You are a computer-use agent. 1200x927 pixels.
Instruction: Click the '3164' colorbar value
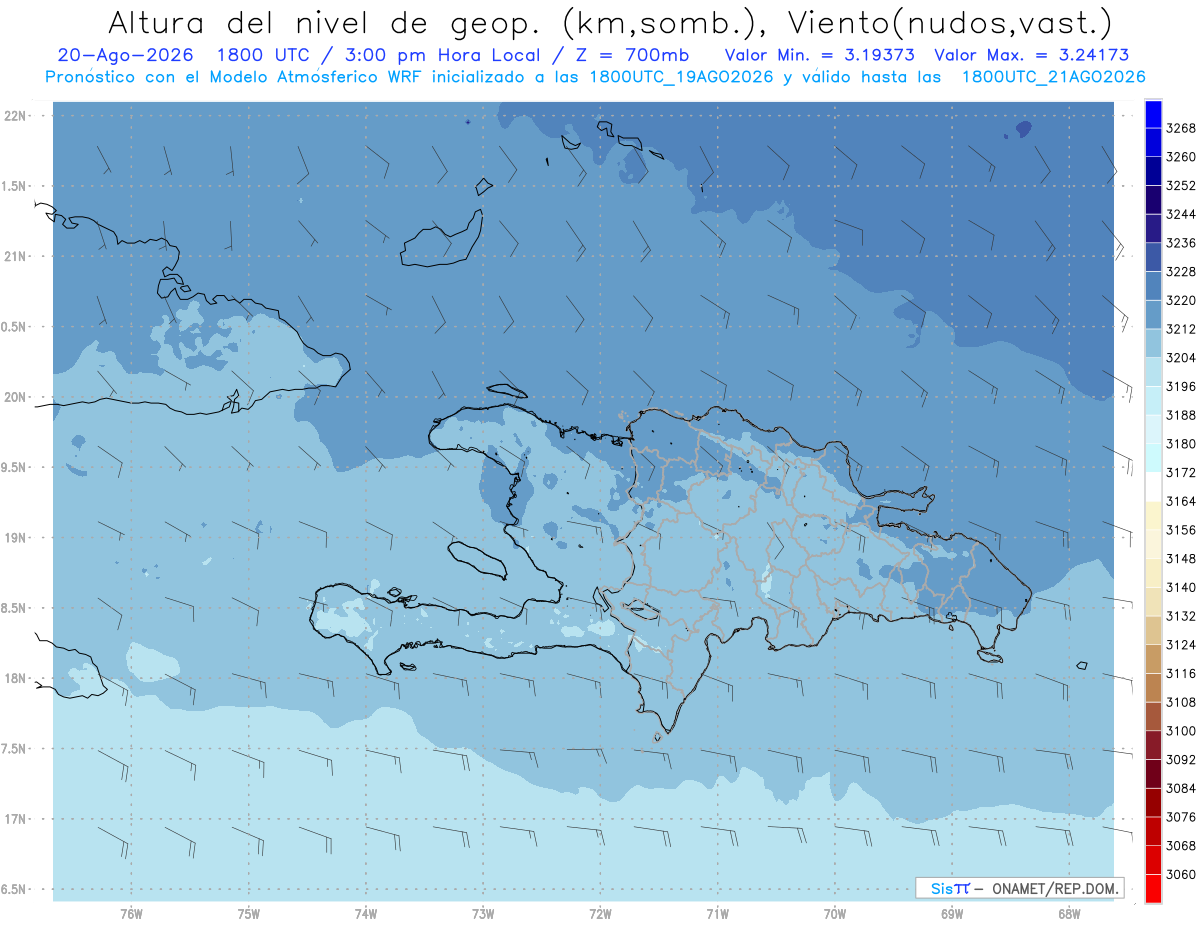[1181, 500]
